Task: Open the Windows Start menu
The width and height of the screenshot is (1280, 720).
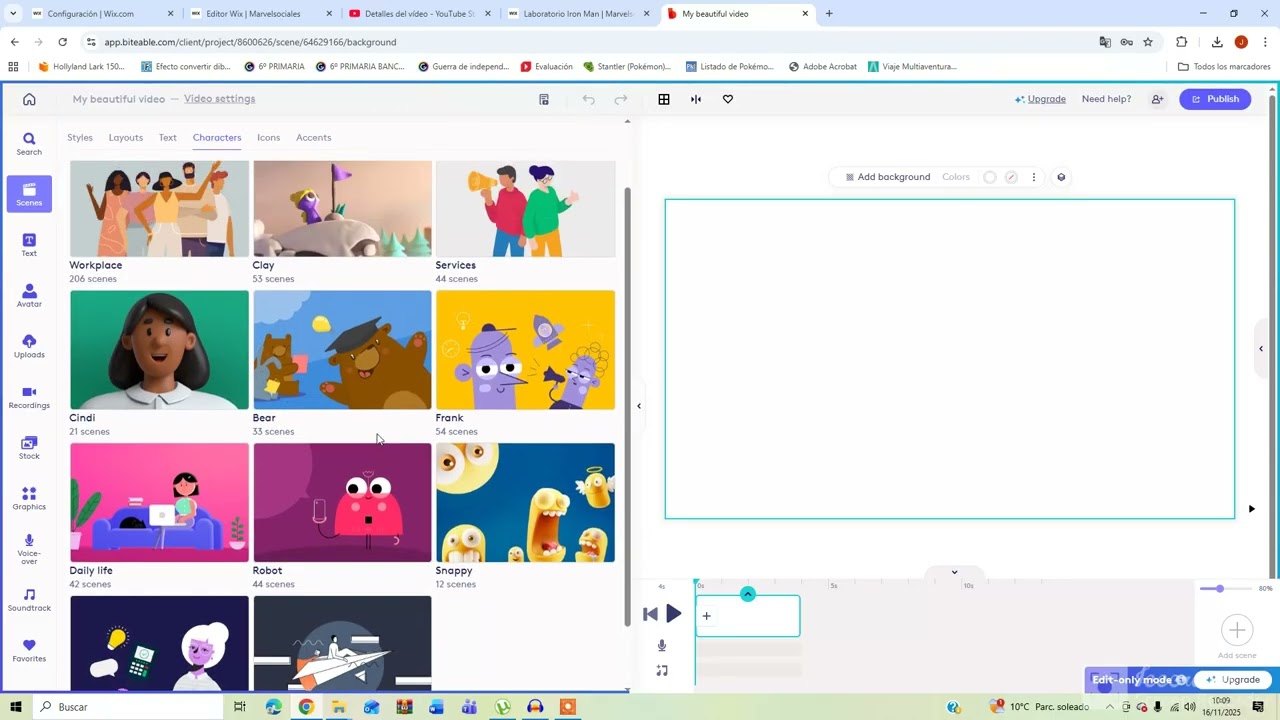Action: [x=16, y=707]
